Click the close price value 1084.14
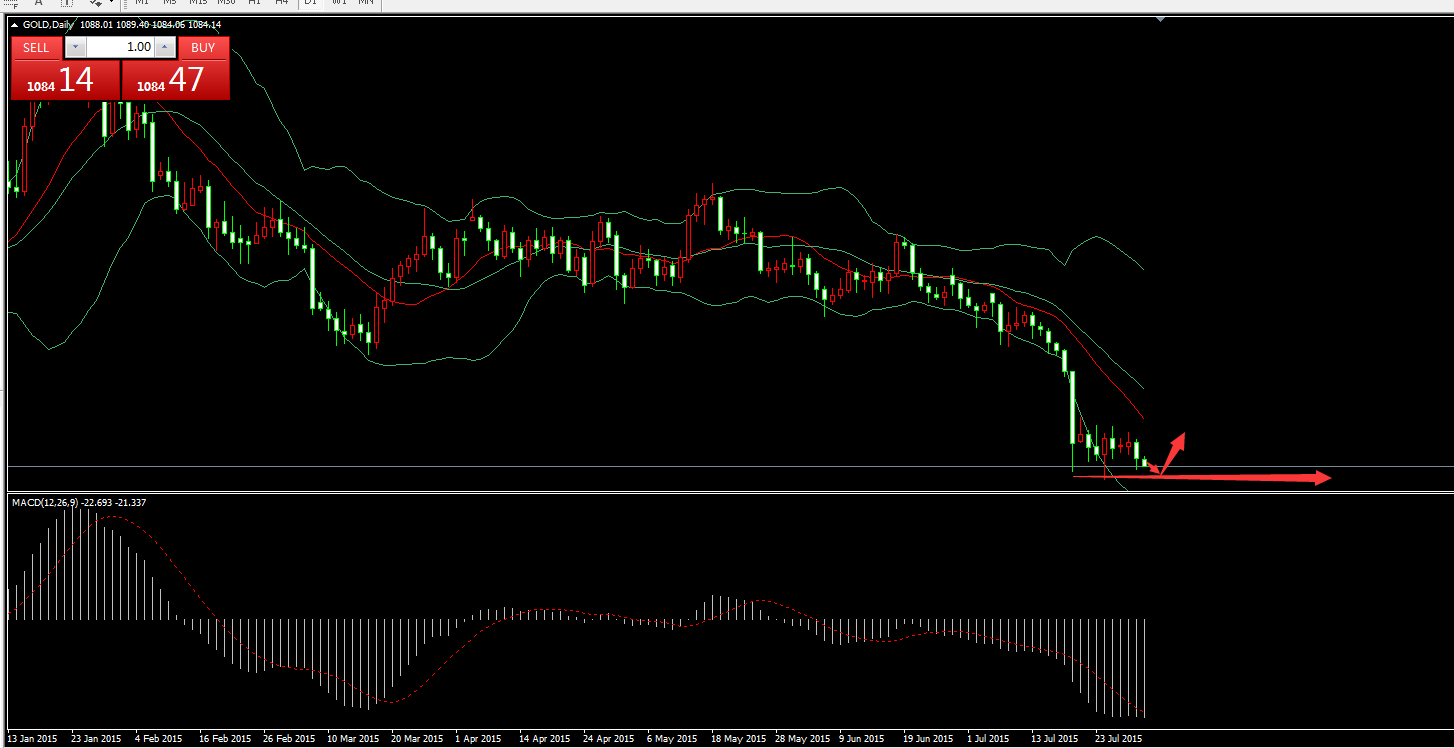Screen dimensions: 1454x748 (x=205, y=25)
